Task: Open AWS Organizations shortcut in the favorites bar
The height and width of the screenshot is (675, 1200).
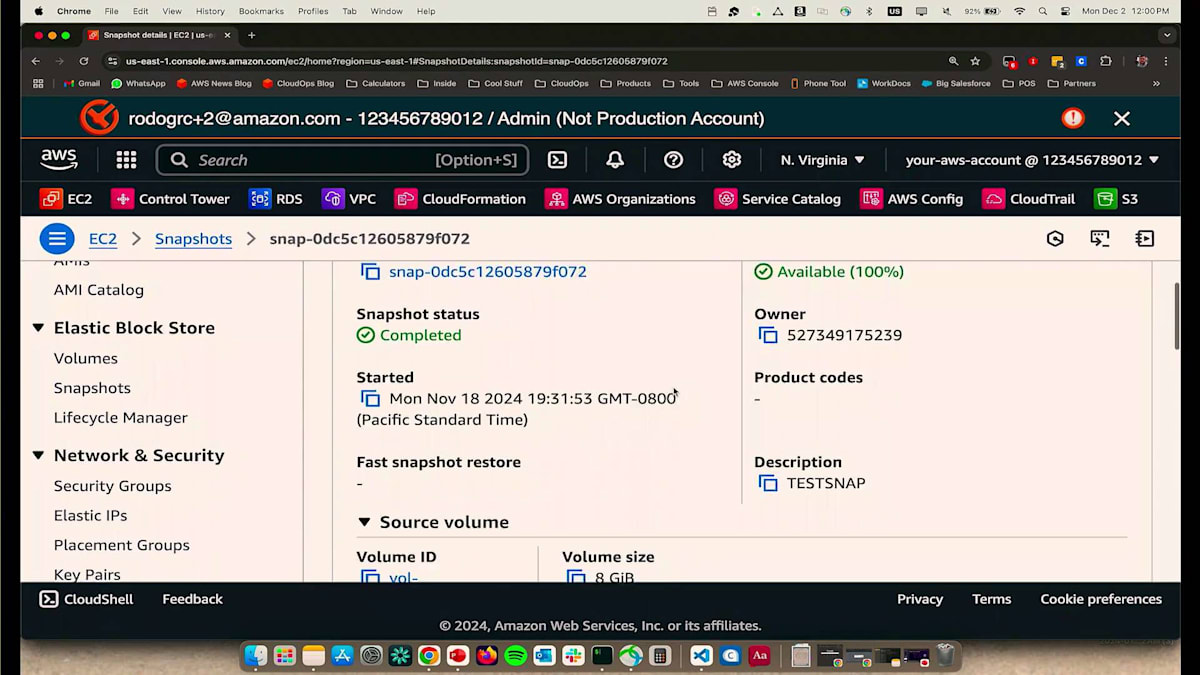Action: pos(620,199)
